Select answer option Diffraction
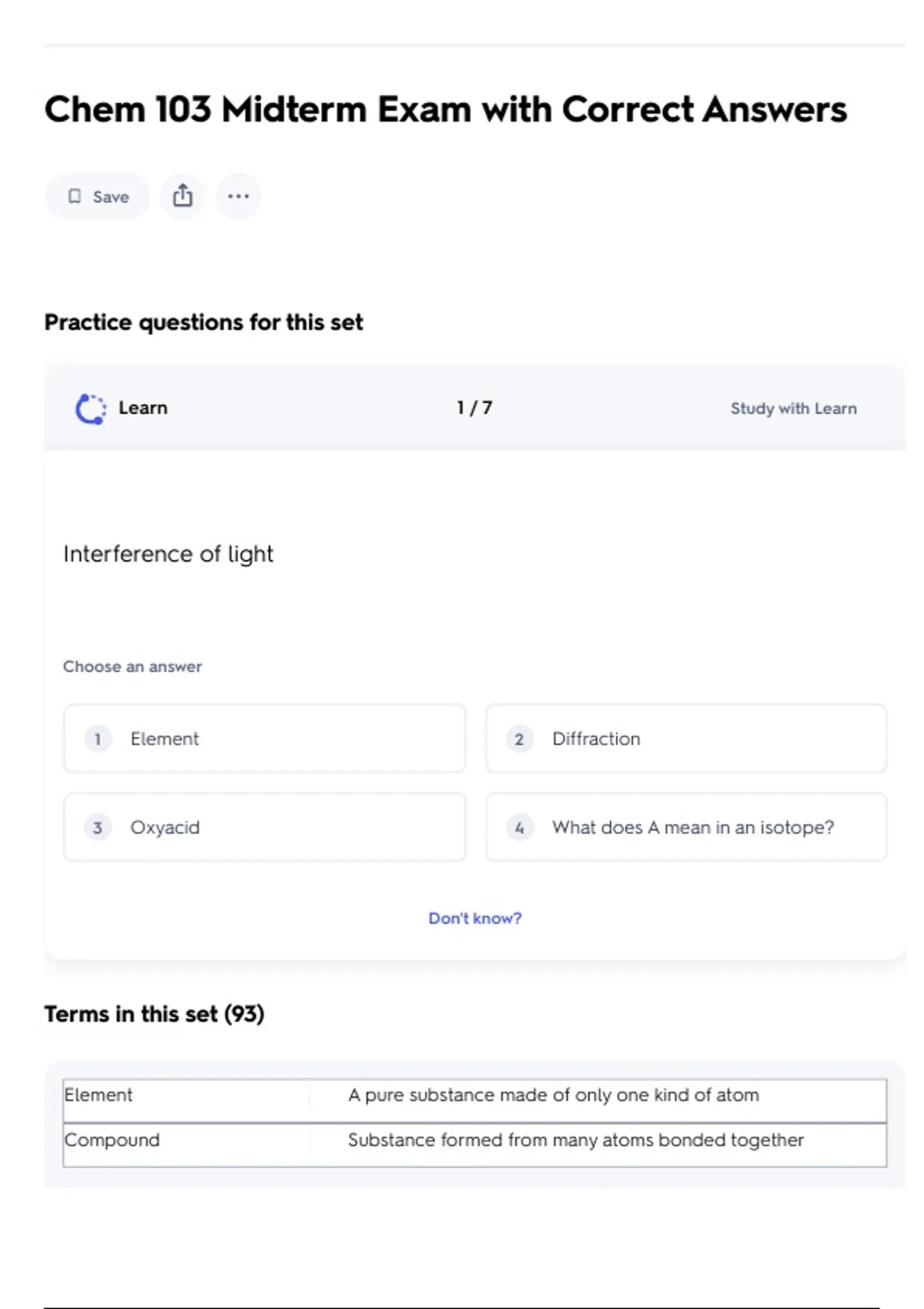This screenshot has height=1309, width=924. coord(685,738)
